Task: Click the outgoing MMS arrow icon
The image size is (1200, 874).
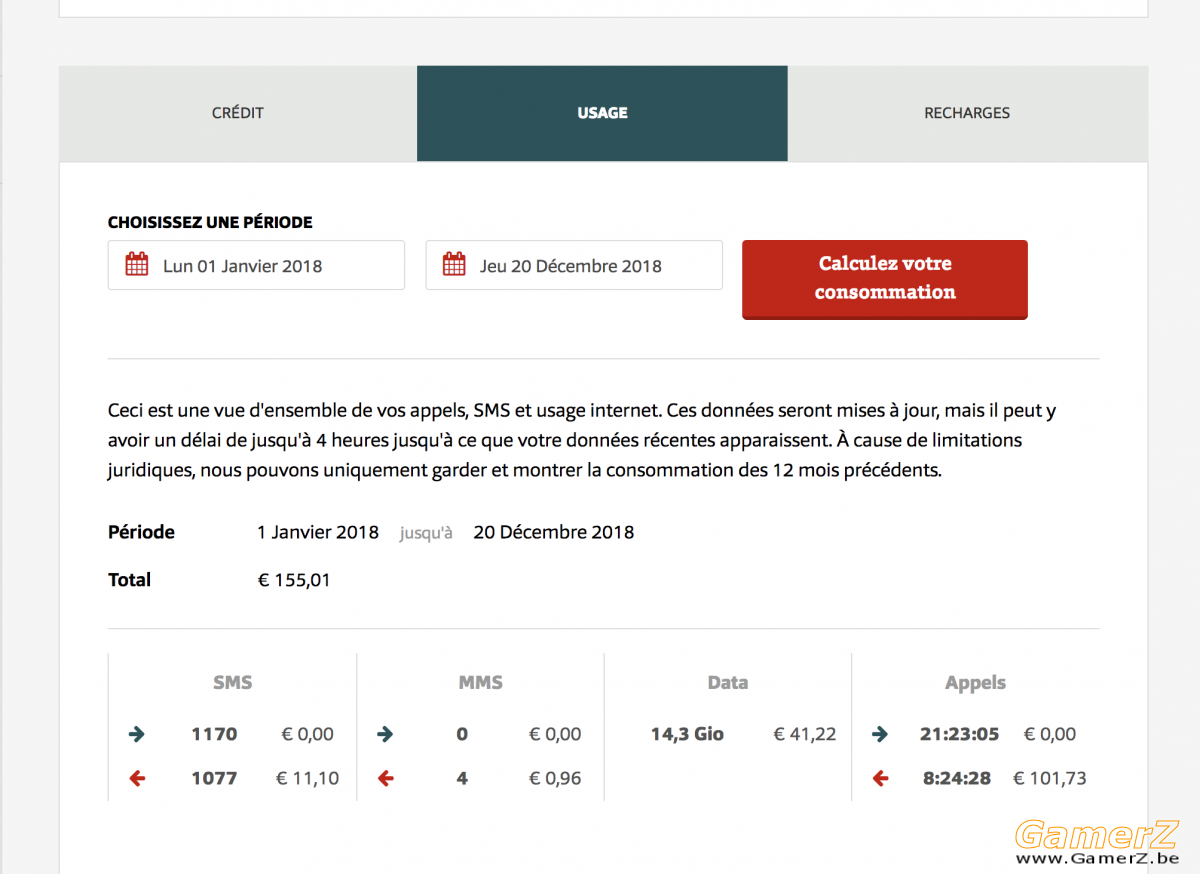Action: click(385, 734)
